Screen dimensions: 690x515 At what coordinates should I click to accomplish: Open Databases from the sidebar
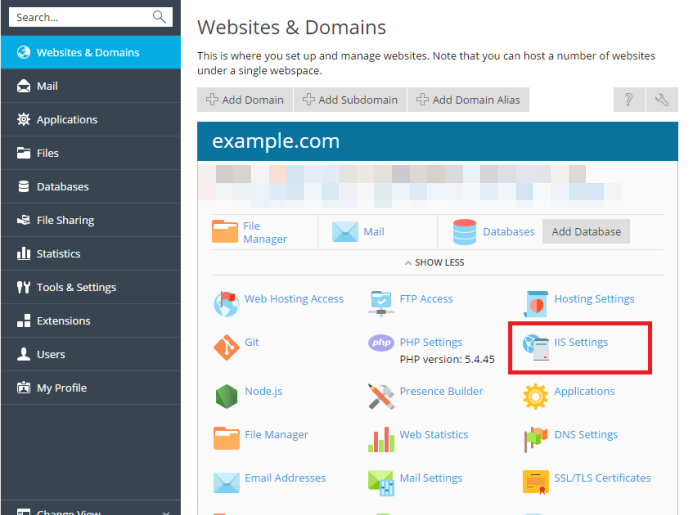(x=62, y=187)
